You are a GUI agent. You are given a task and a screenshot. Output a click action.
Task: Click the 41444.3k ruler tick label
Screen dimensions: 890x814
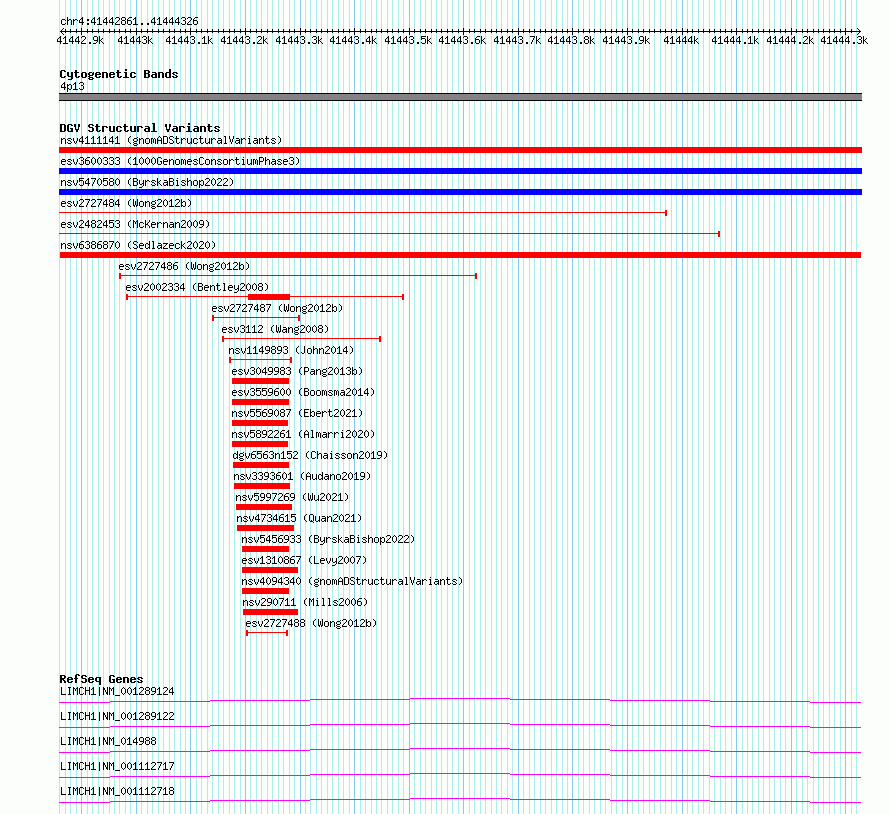click(844, 40)
